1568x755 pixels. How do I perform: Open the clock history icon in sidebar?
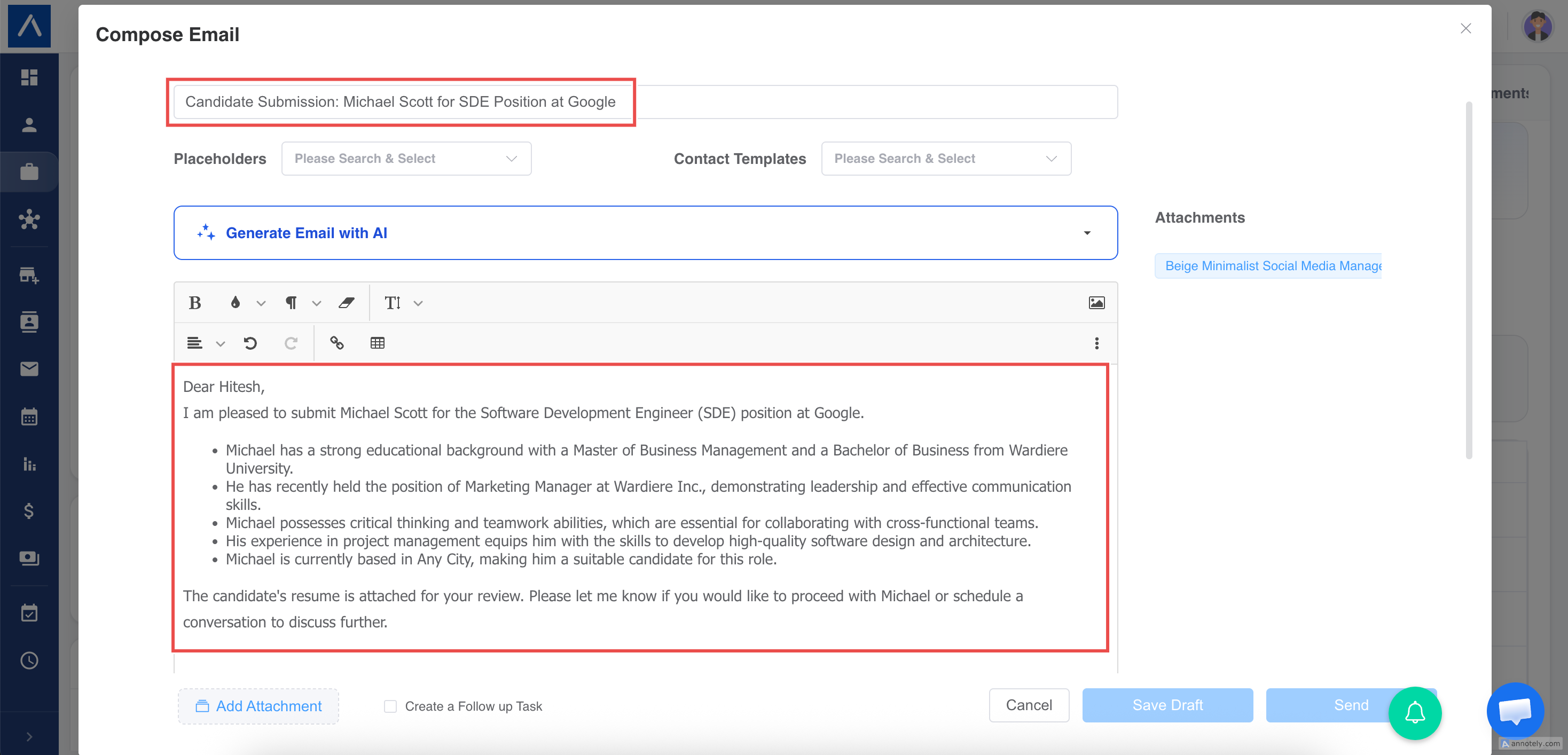29,660
